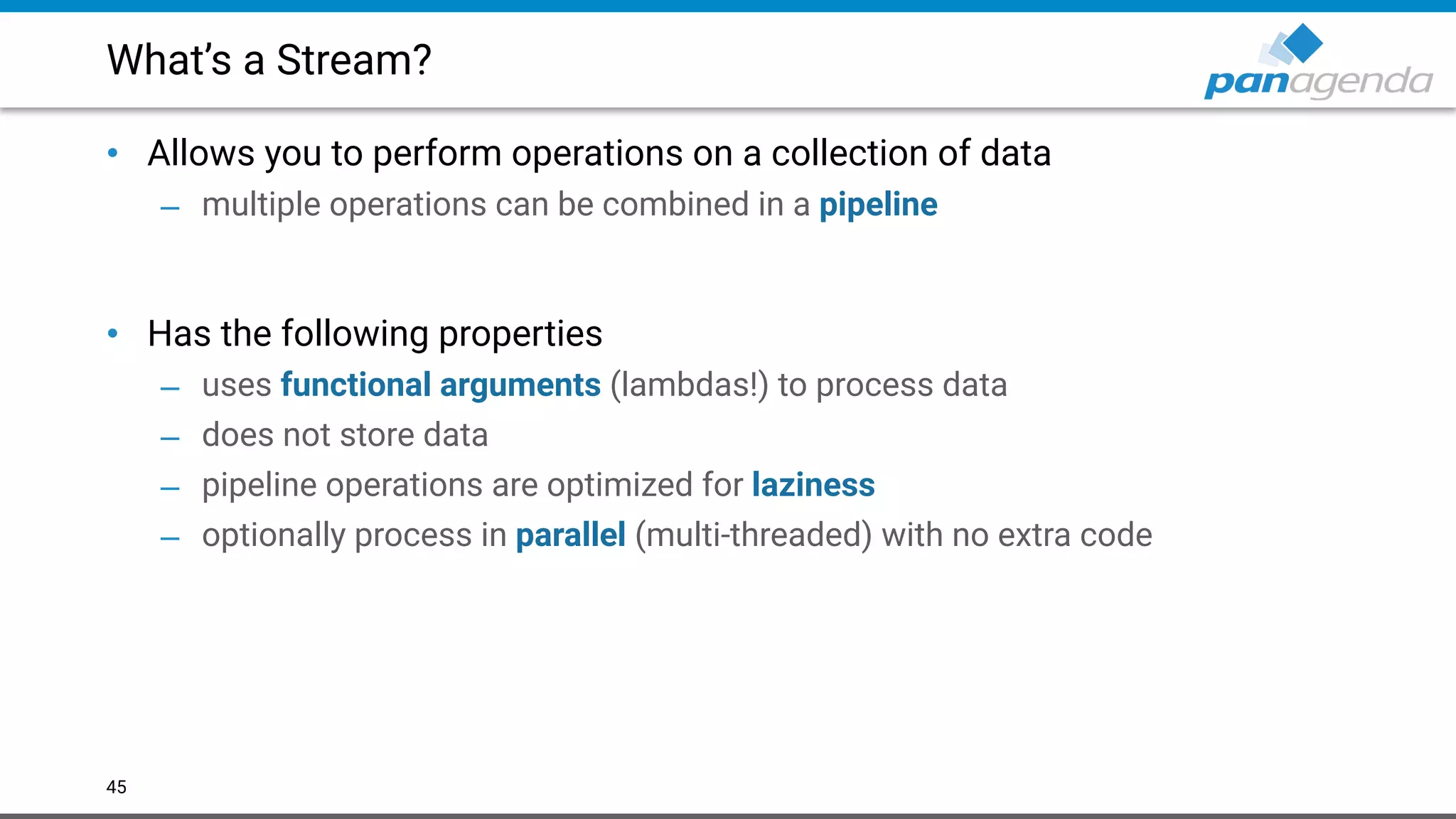Viewport: 1456px width, 819px height.
Task: Click the highlighted word "parallel"
Action: coord(570,535)
